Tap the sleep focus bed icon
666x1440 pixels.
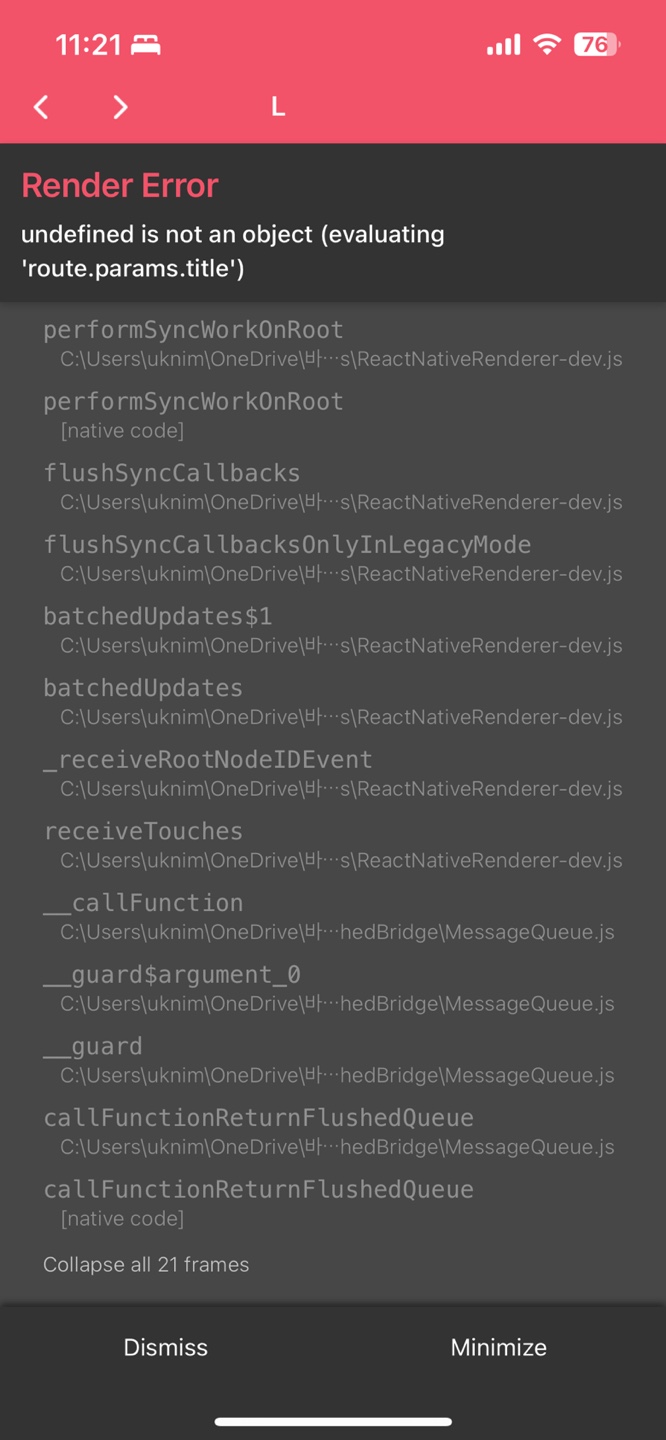[x=146, y=45]
